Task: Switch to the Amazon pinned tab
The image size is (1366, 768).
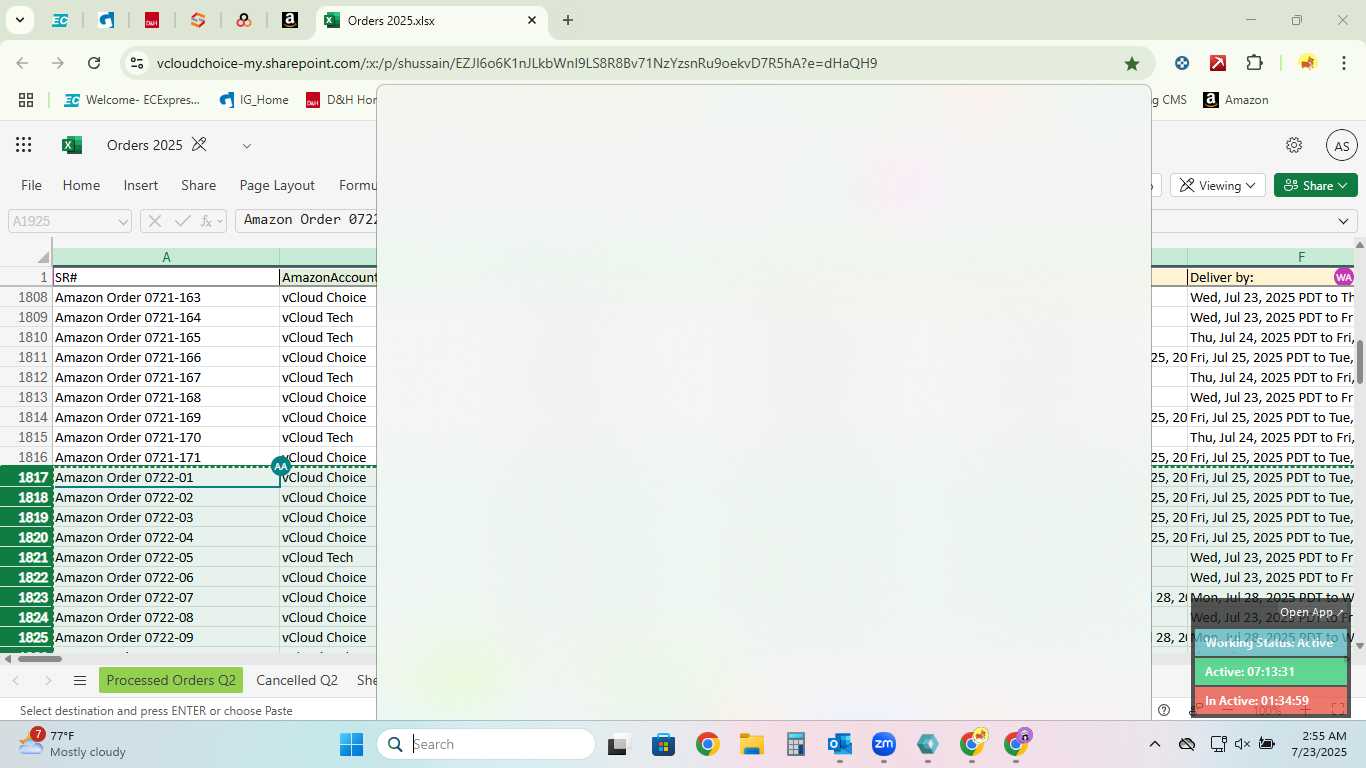Action: click(289, 20)
